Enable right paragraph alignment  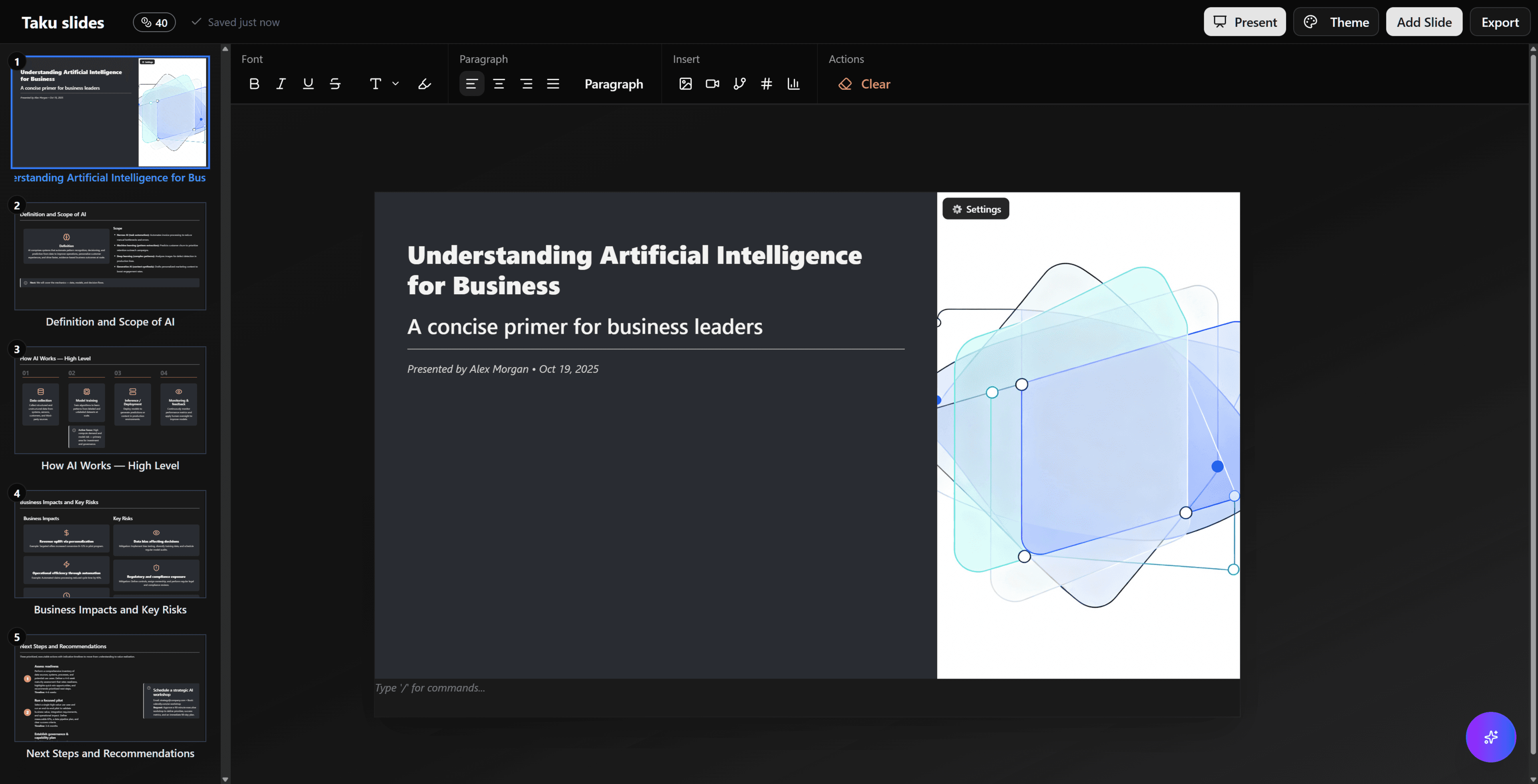pos(527,84)
